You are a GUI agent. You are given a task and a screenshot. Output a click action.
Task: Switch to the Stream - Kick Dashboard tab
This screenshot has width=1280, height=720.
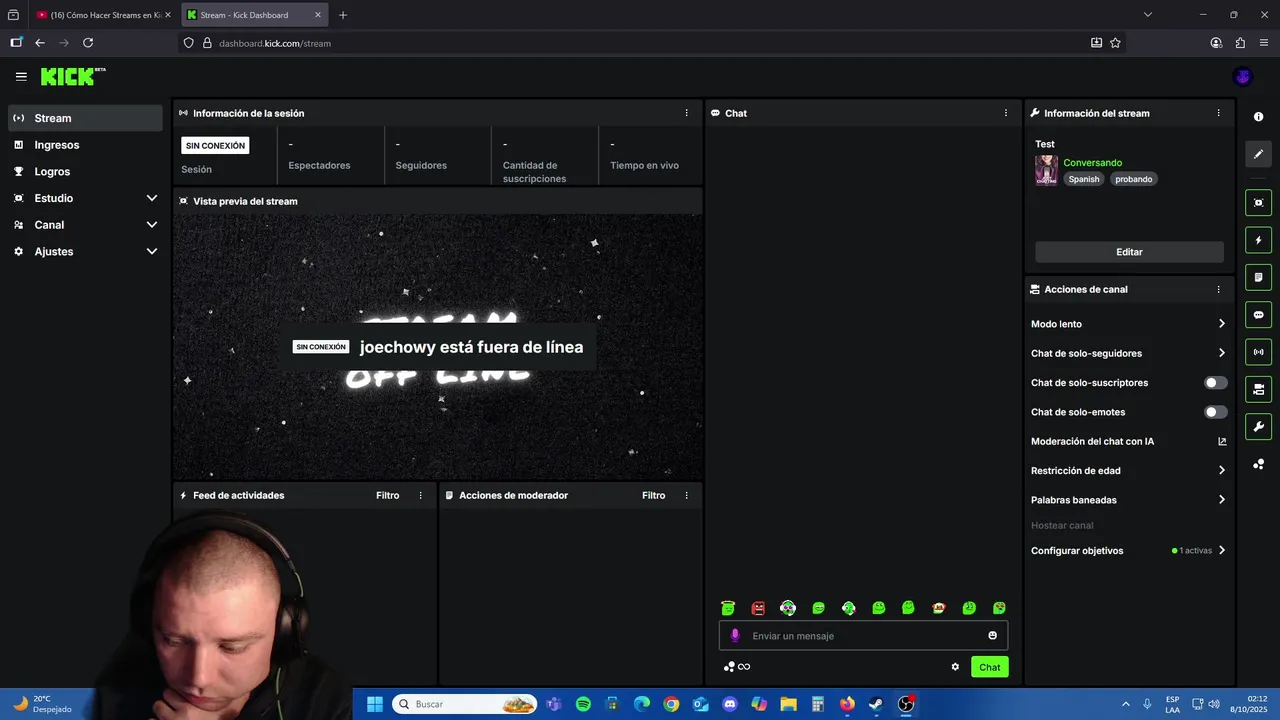256,15
